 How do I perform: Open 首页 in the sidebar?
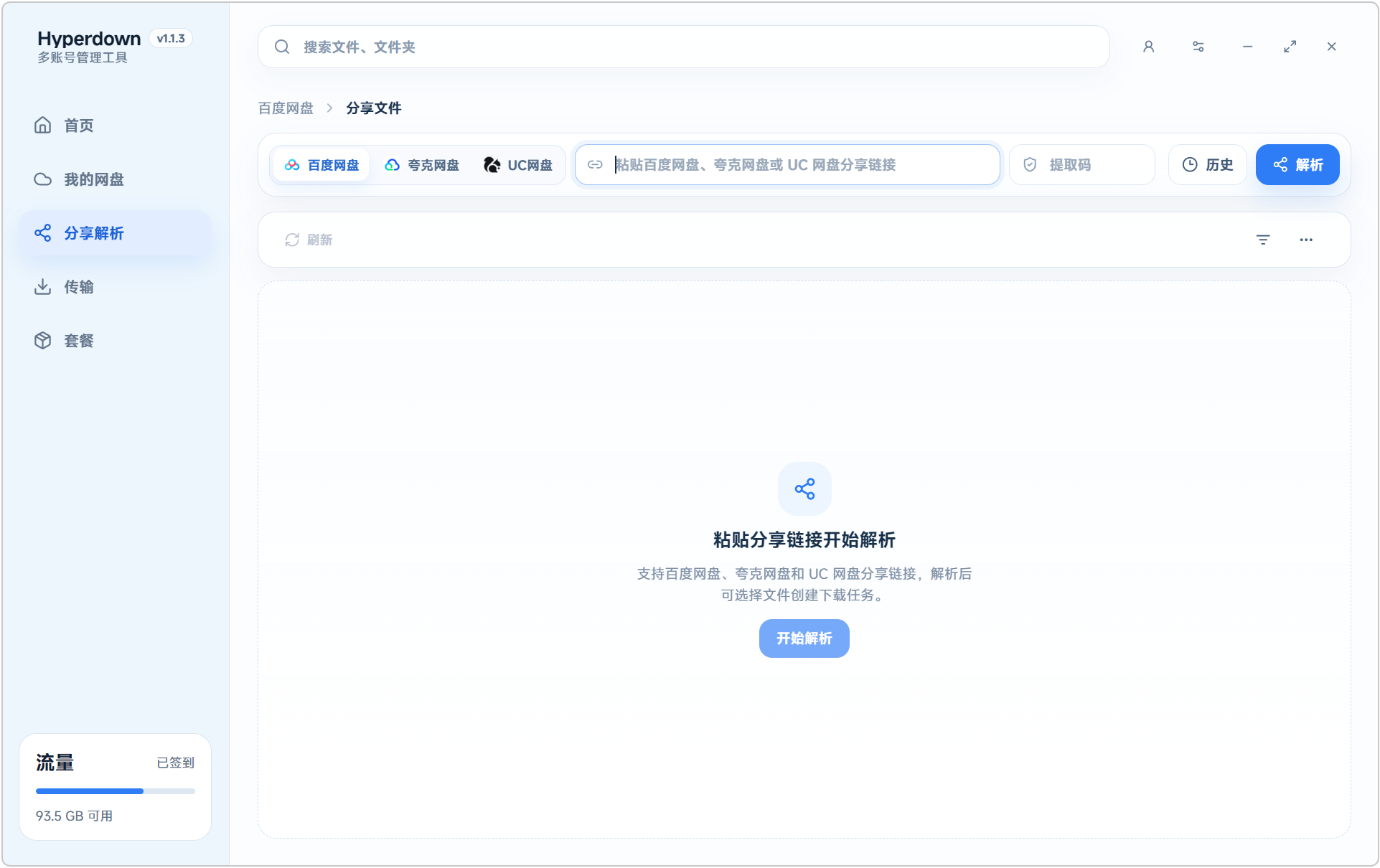coord(115,126)
